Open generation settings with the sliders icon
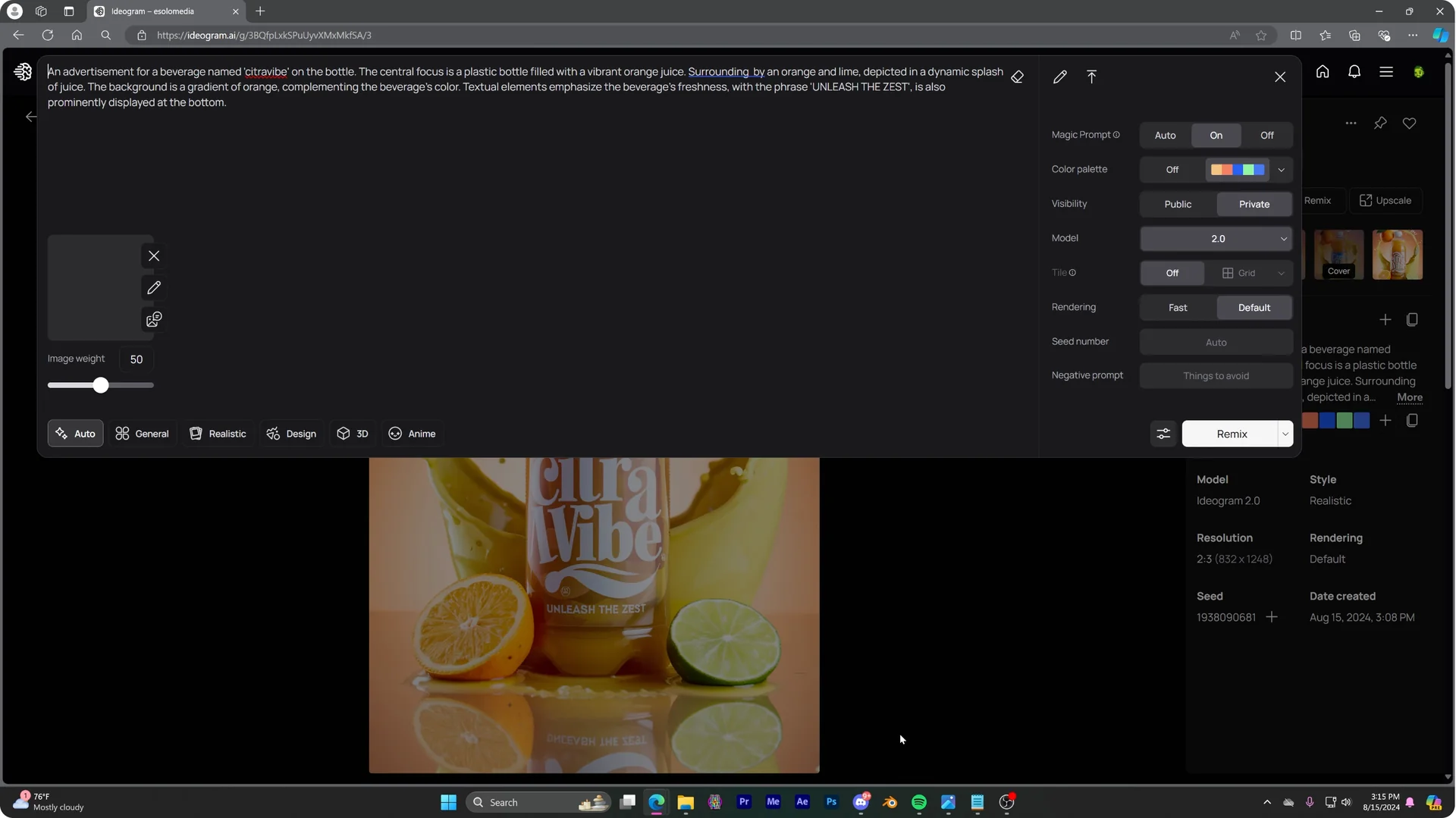Image resolution: width=1456 pixels, height=818 pixels. [1163, 434]
